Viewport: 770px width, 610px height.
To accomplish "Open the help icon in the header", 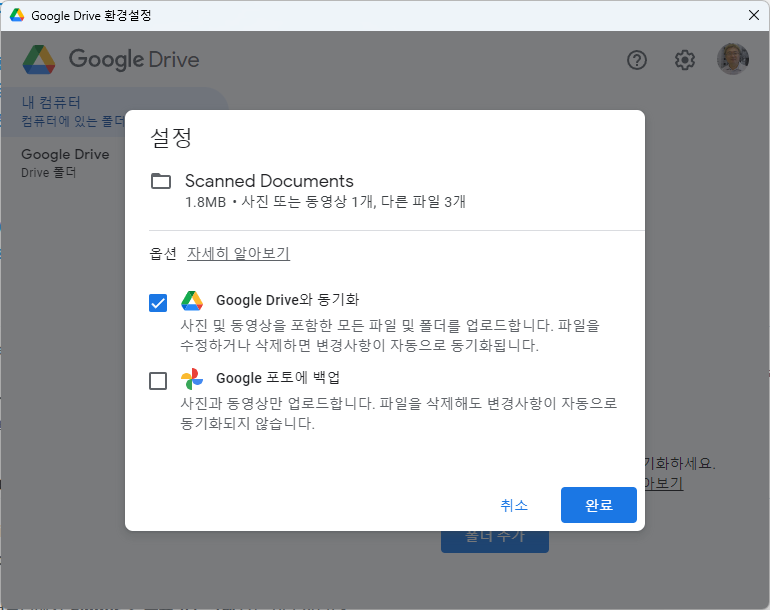I will pos(637,60).
